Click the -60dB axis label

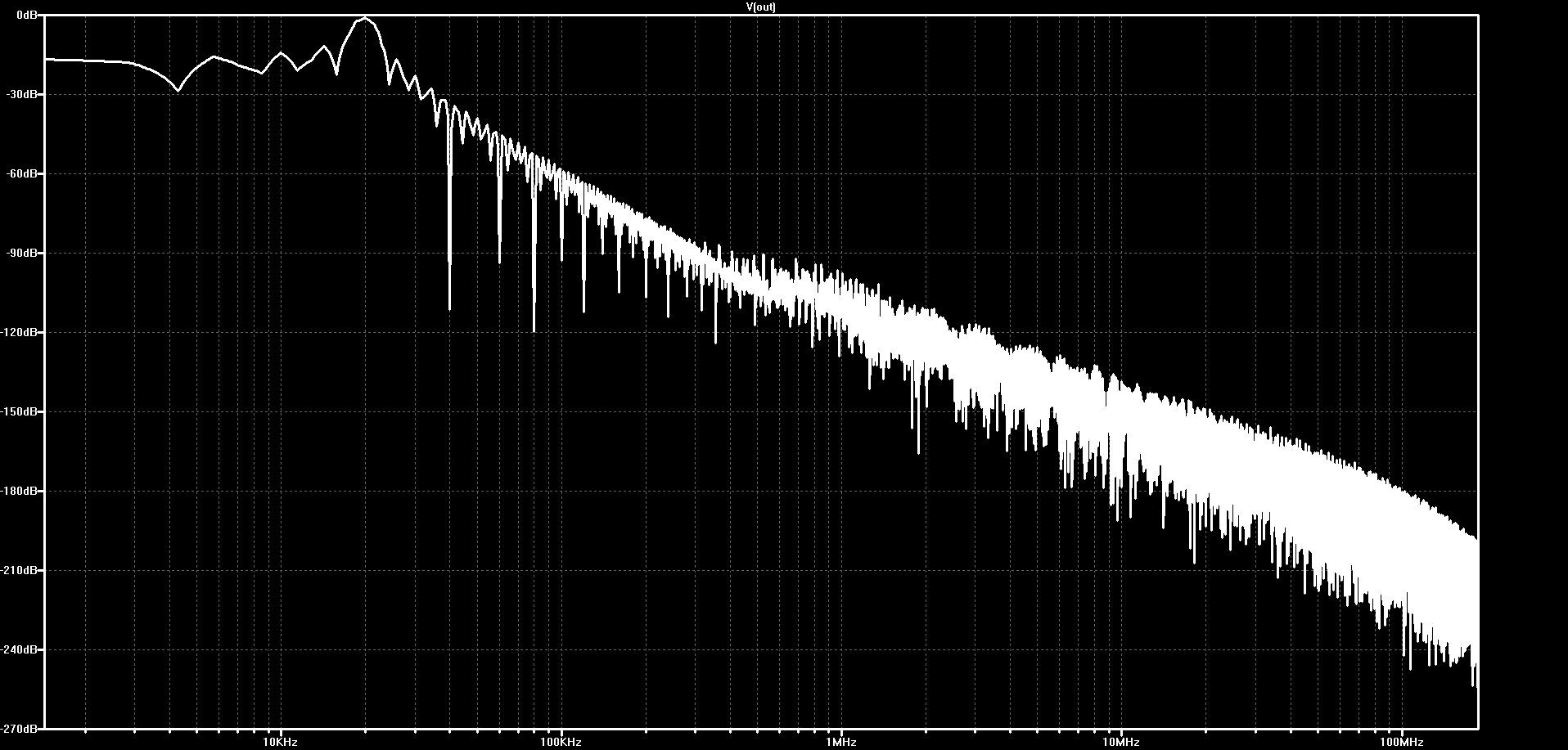pos(24,173)
